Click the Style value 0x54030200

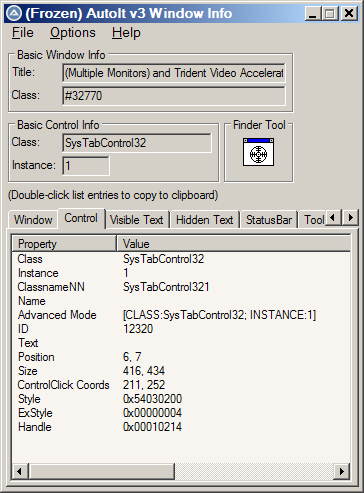click(152, 399)
